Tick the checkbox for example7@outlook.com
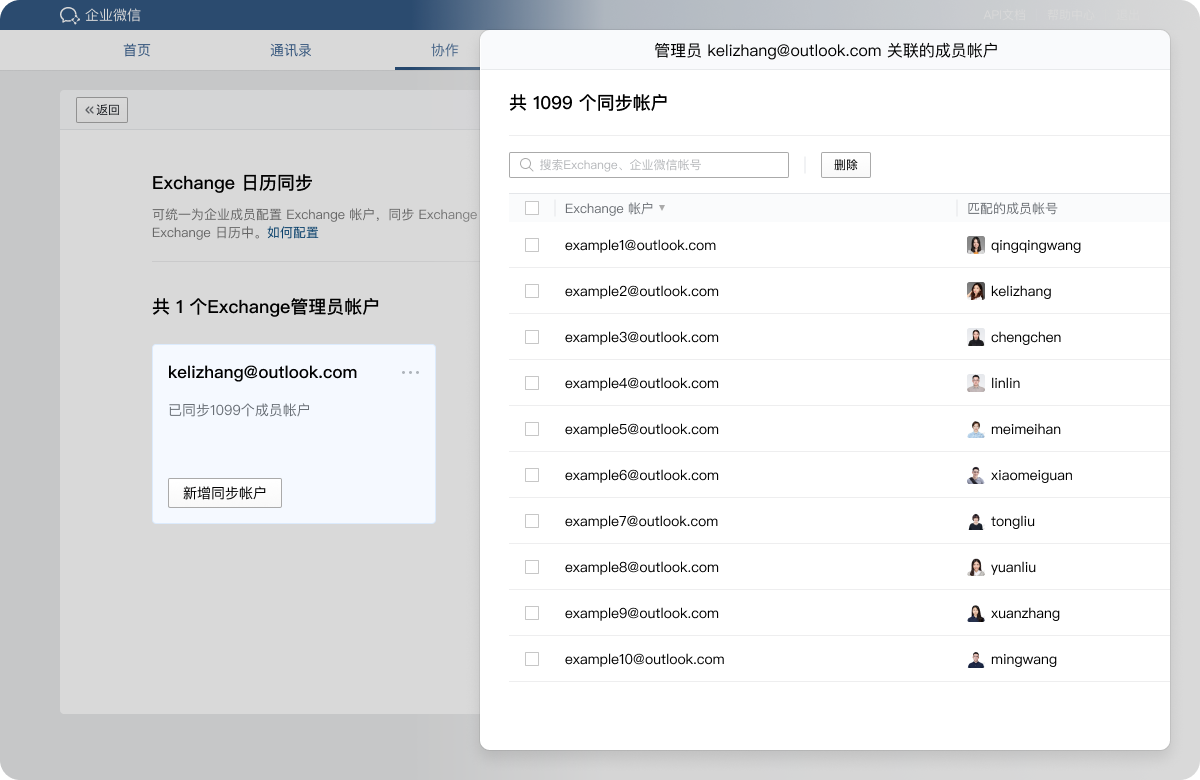This screenshot has height=780, width=1200. coord(532,521)
